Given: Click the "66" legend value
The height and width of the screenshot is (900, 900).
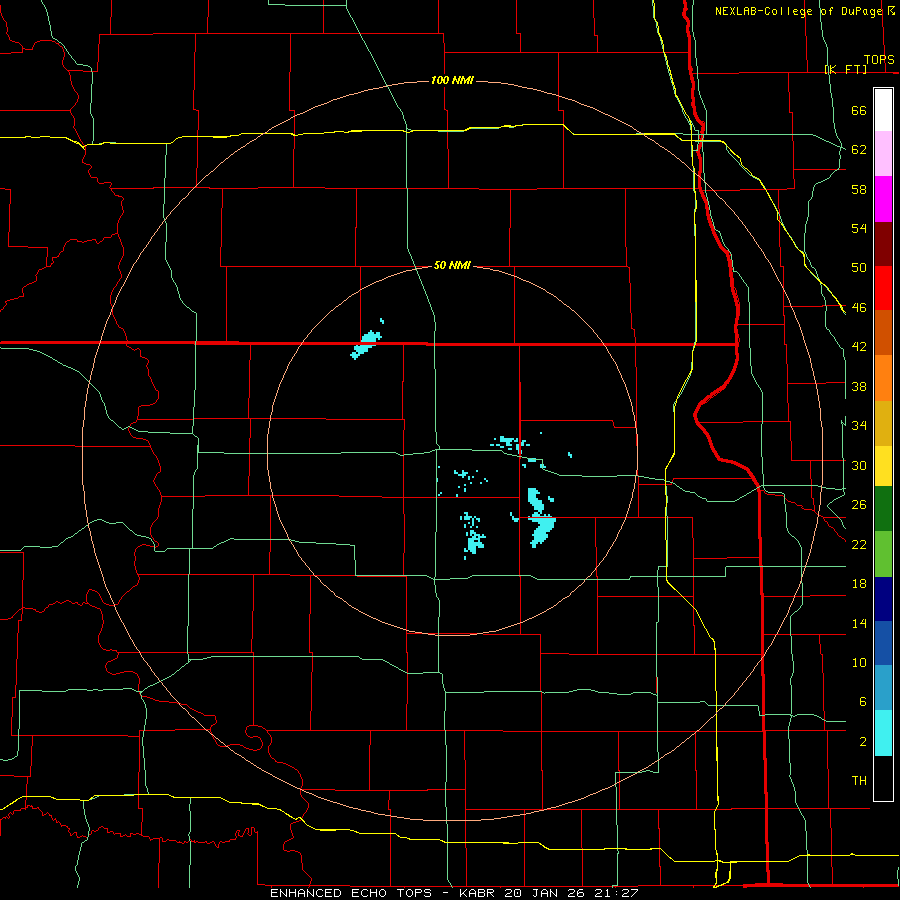Looking at the screenshot, I should point(859,111).
